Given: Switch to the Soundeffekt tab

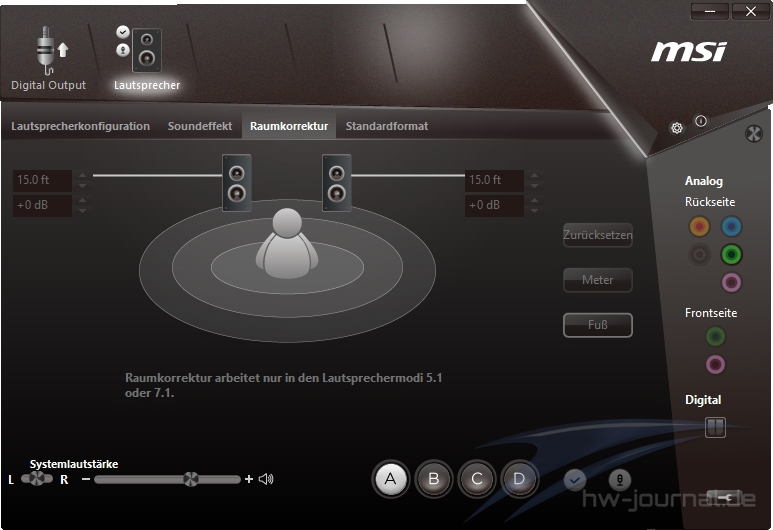Looking at the screenshot, I should click(200, 126).
